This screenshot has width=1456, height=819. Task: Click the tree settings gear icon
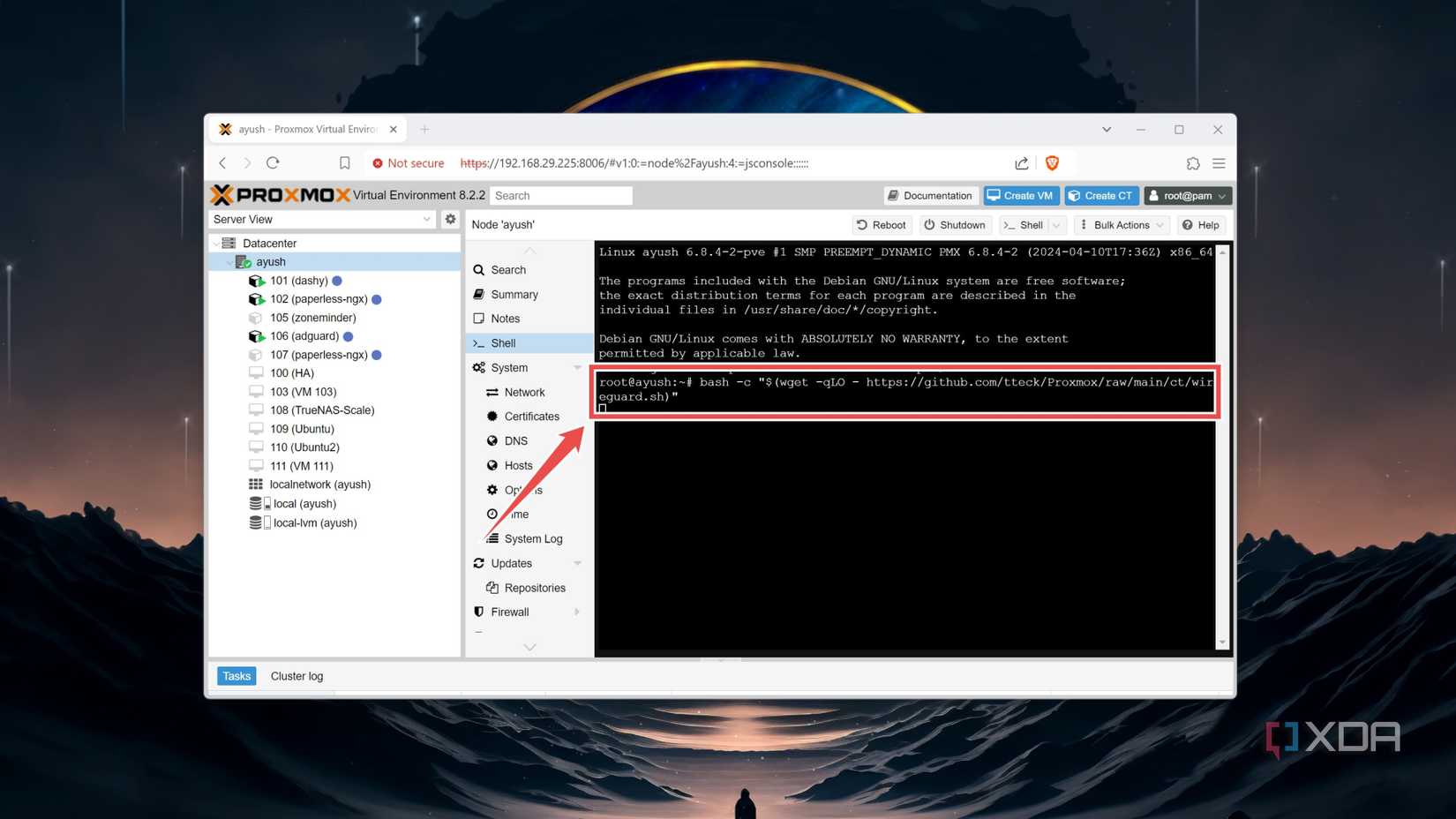click(450, 219)
